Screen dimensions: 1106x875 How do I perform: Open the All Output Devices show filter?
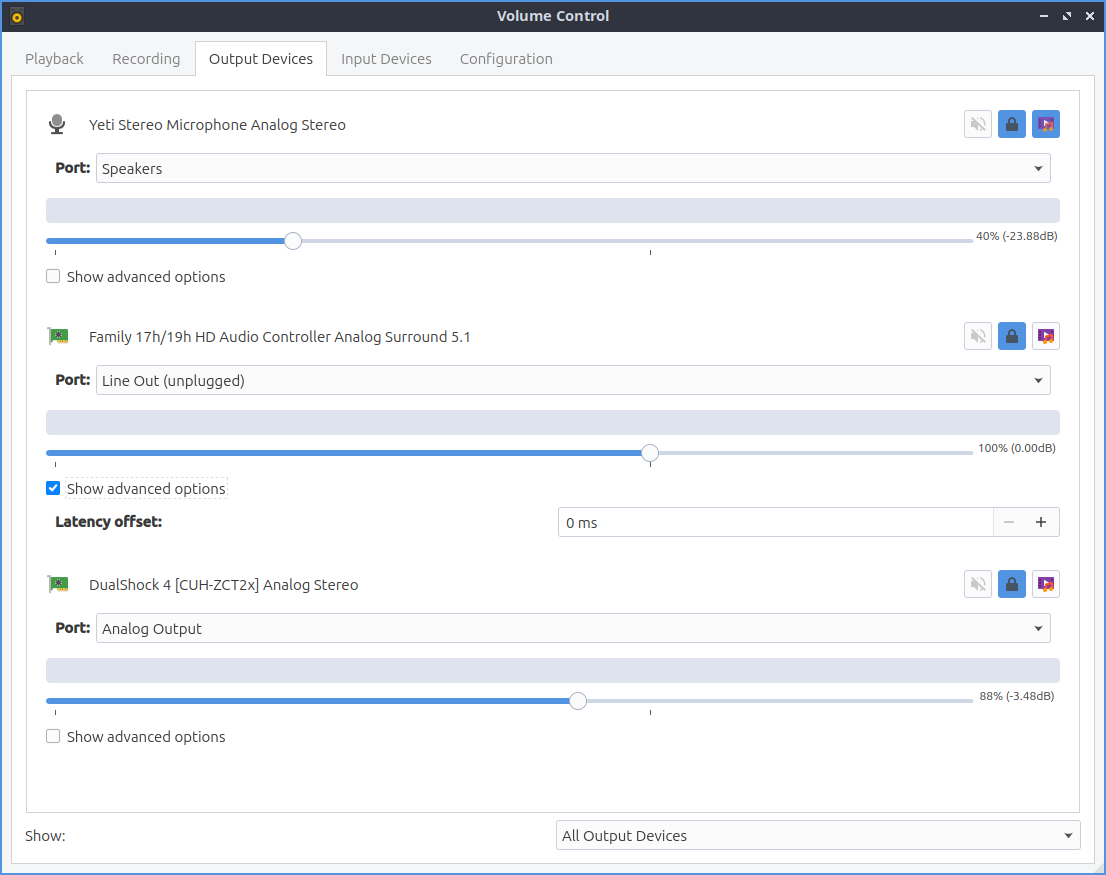[817, 836]
